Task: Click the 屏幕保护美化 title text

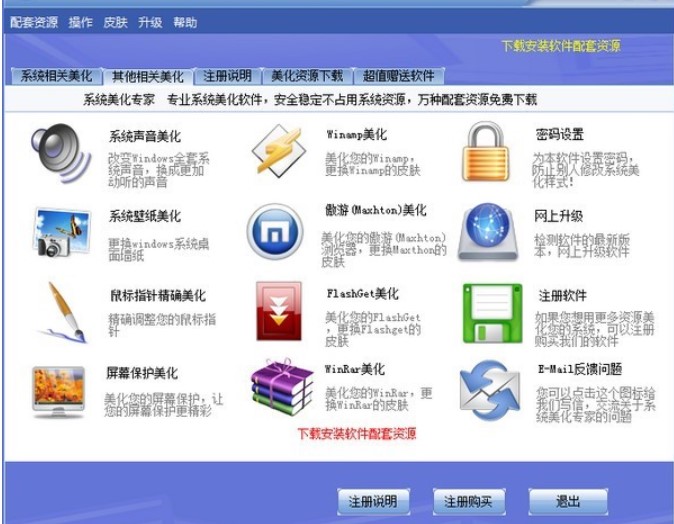Action: [142, 373]
